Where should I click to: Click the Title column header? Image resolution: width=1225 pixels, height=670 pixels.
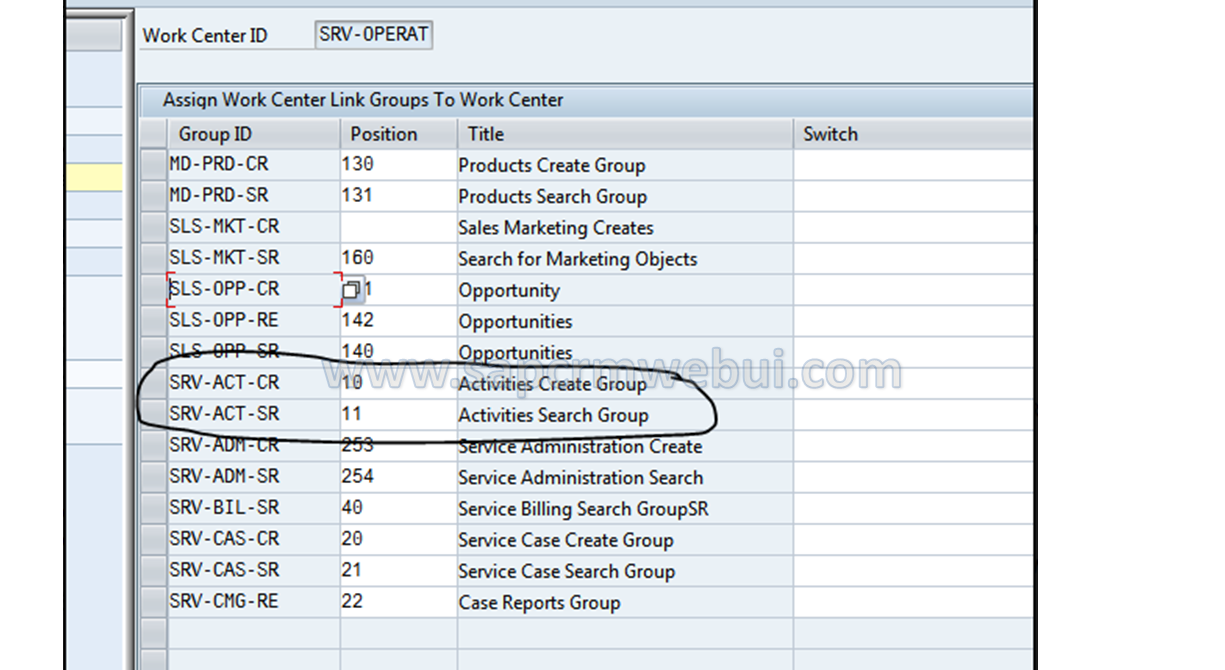625,134
